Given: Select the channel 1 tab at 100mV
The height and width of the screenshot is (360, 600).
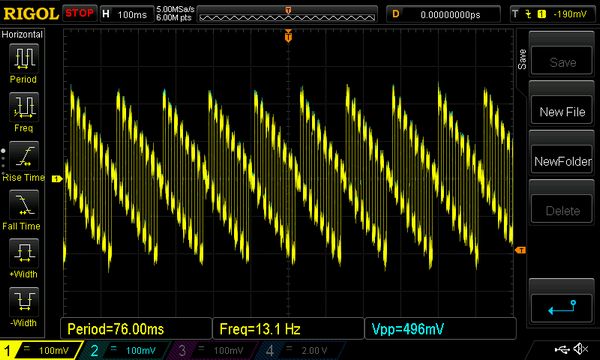Looking at the screenshot, I should point(40,350).
